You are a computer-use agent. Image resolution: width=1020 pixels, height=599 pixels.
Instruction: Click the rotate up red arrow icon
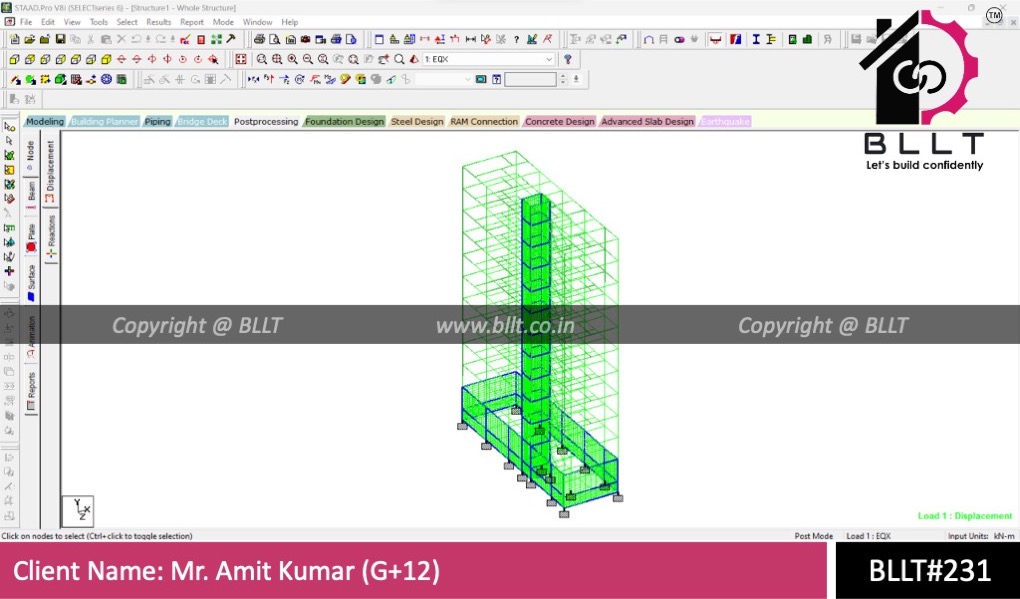(122, 59)
